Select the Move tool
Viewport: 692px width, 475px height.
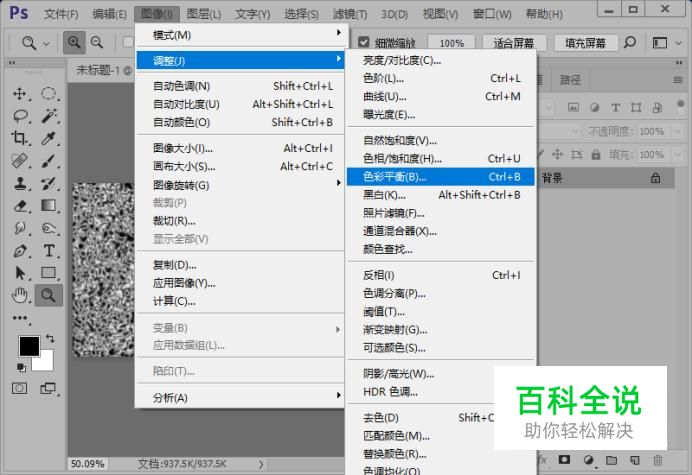(19, 94)
